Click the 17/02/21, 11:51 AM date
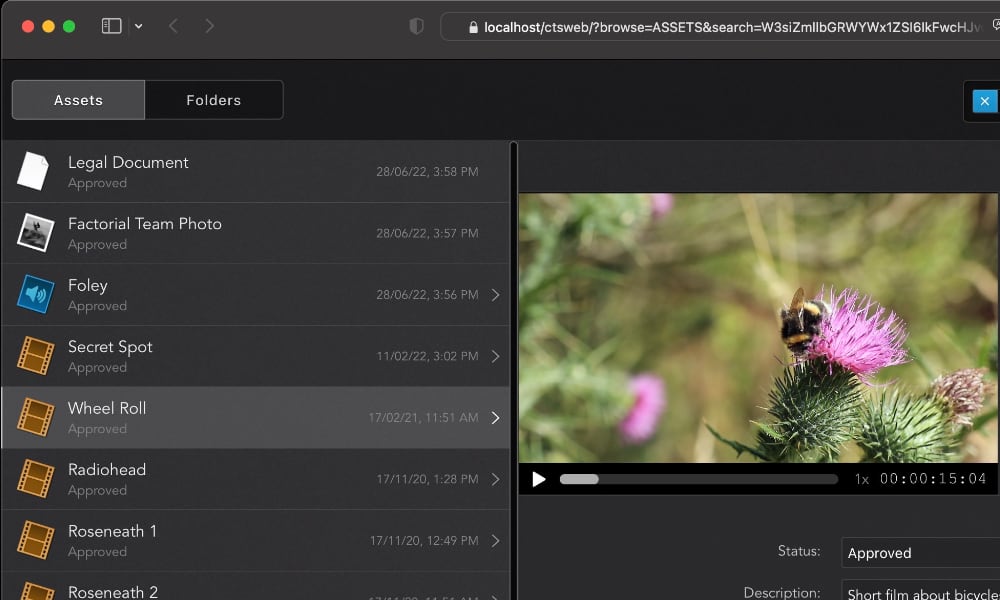 pyautogui.click(x=423, y=418)
